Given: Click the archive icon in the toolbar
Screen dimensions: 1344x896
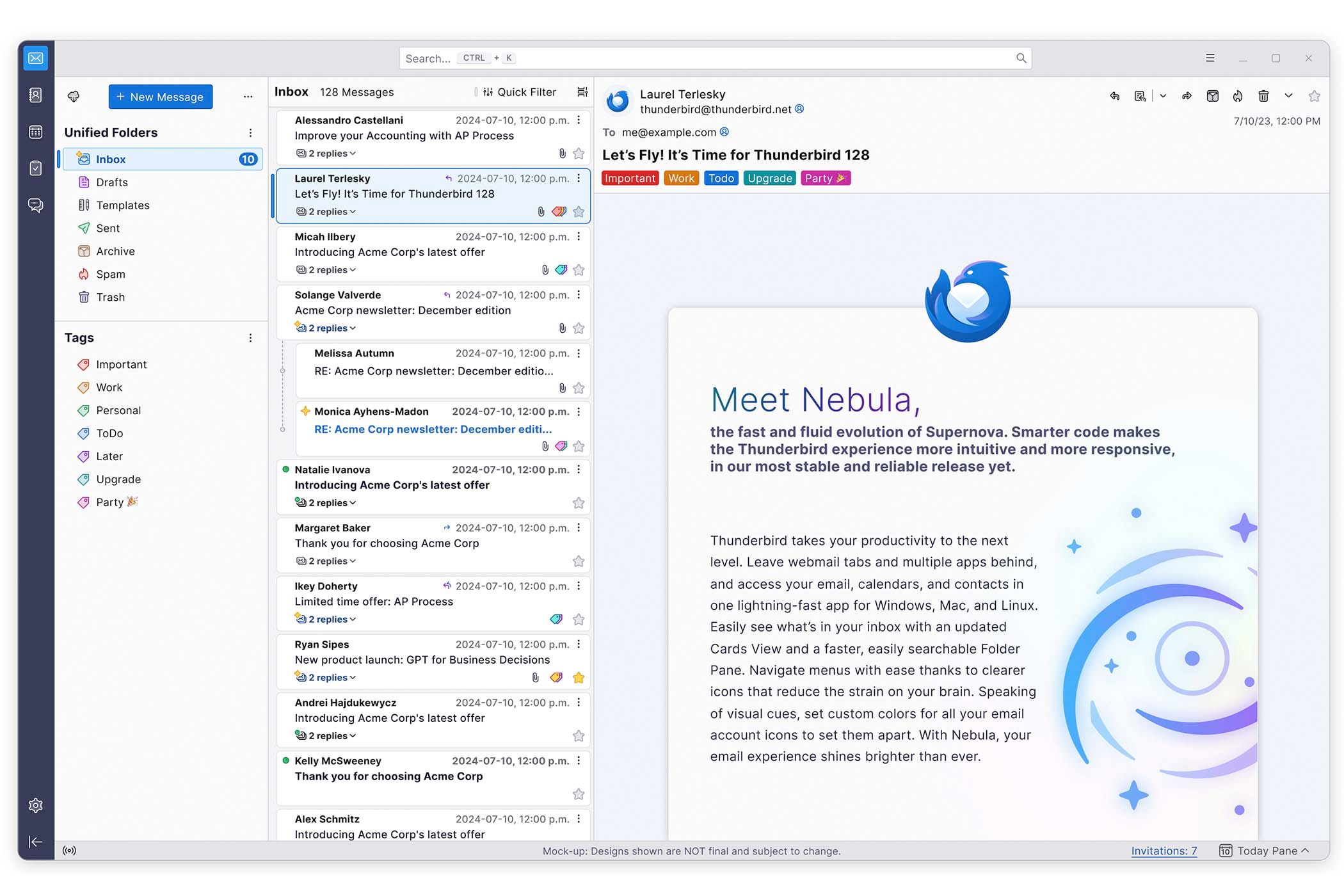Looking at the screenshot, I should (1210, 96).
